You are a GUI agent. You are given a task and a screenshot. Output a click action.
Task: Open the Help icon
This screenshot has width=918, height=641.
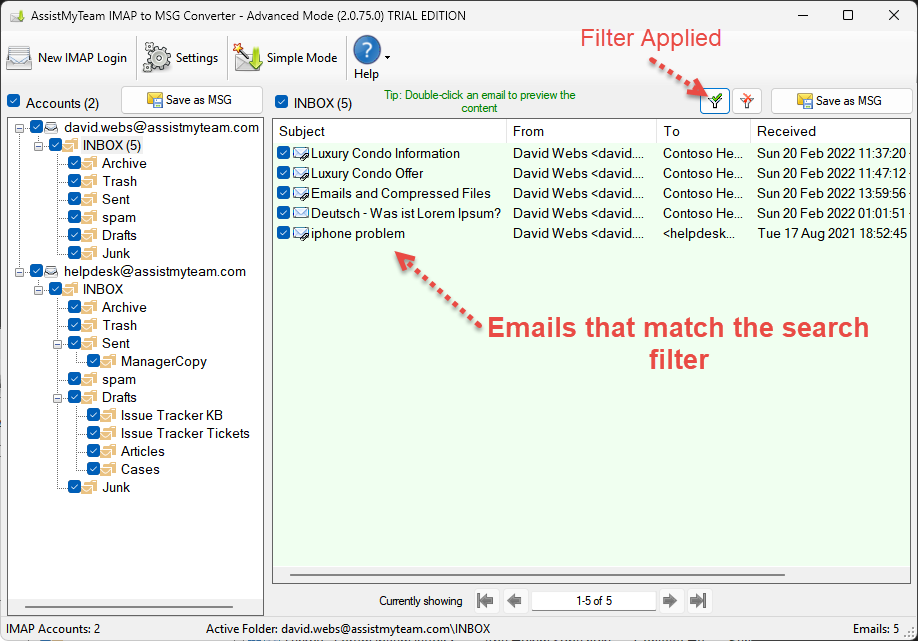click(x=367, y=50)
